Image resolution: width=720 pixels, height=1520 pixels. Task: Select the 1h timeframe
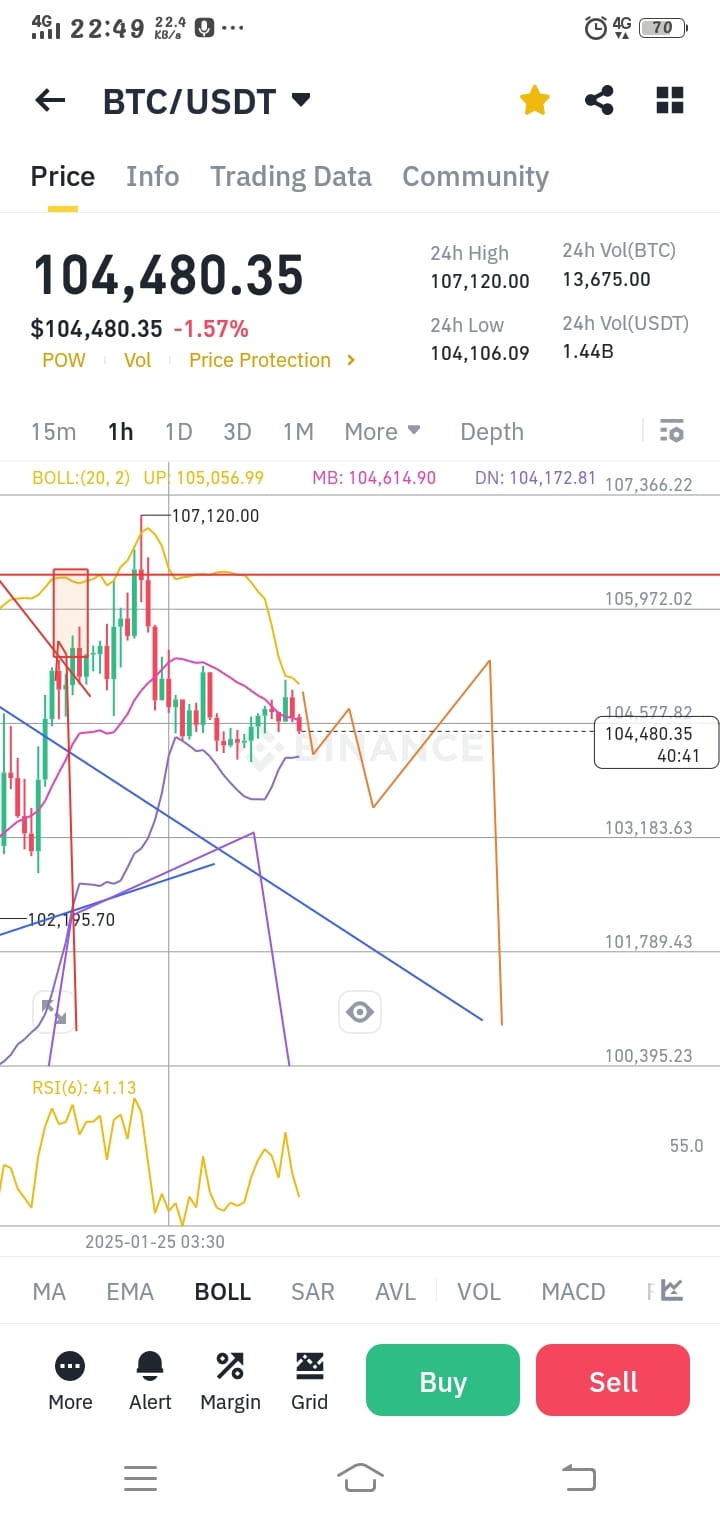[x=120, y=432]
